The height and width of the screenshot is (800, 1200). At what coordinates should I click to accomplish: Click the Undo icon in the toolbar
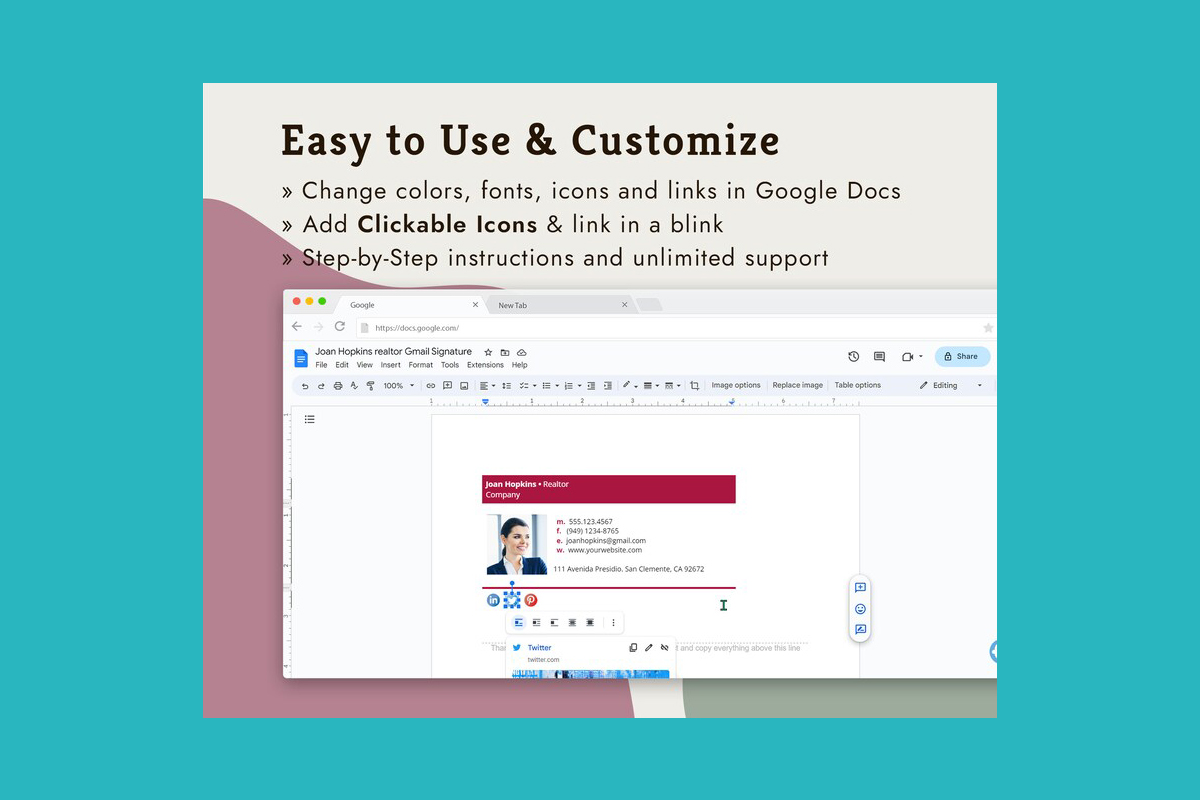point(305,385)
